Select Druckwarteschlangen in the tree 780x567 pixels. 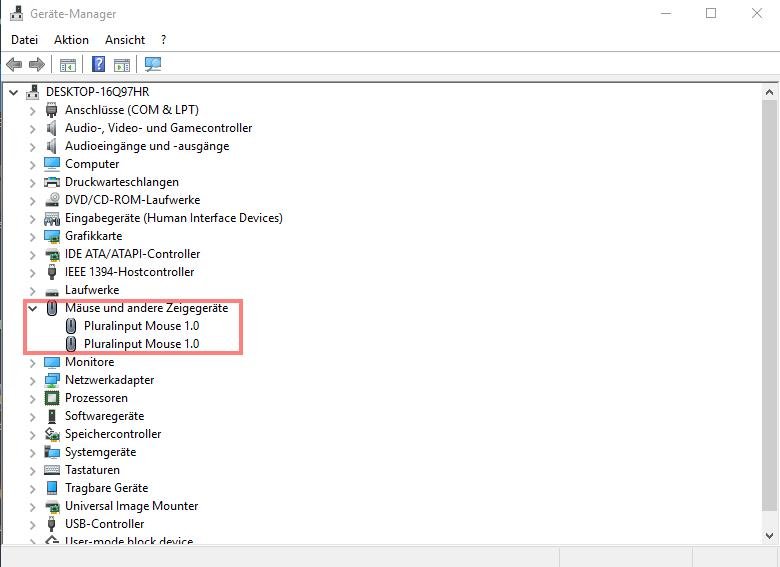pos(122,182)
